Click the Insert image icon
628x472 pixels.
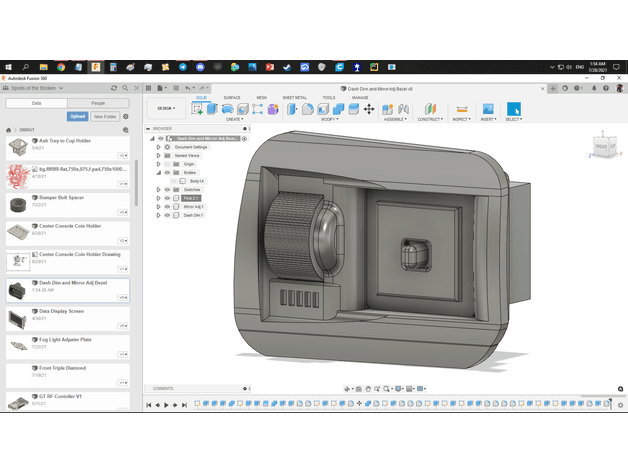coord(488,109)
